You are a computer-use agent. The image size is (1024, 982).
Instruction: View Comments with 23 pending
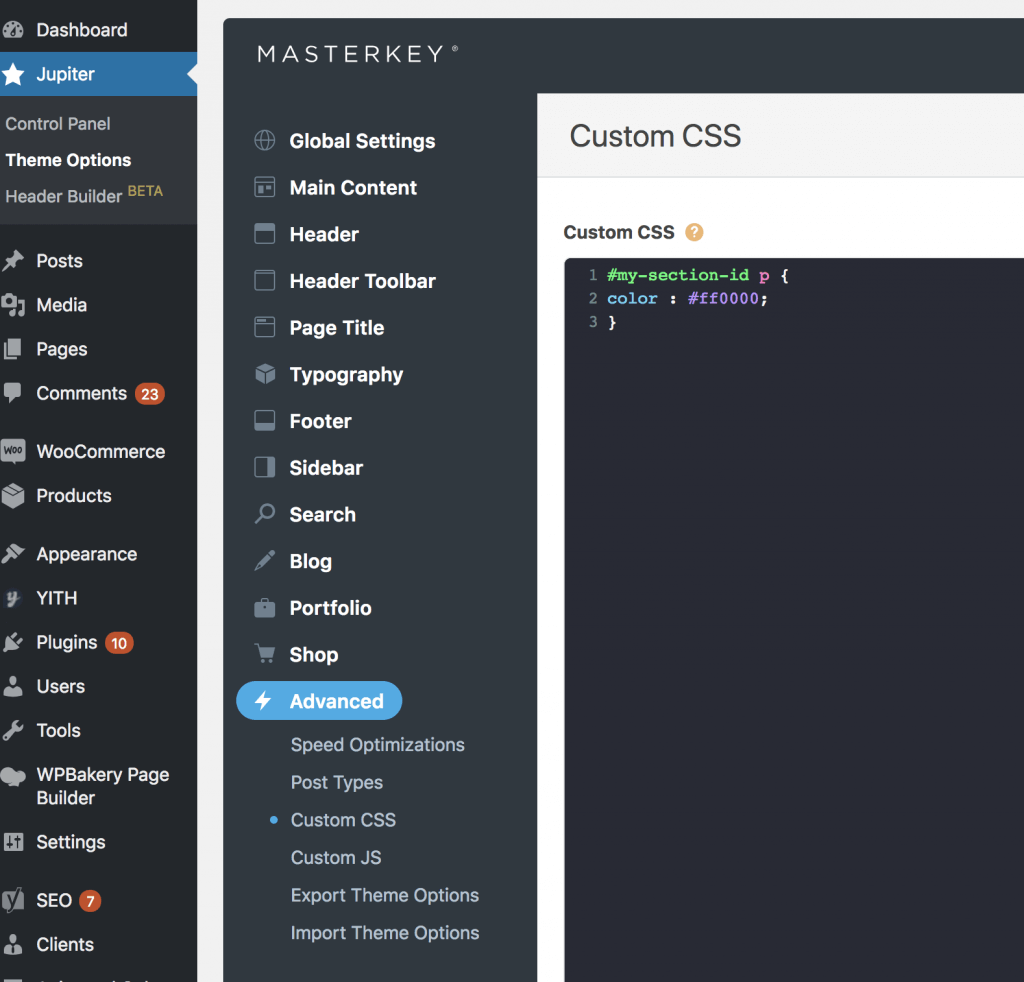(x=82, y=393)
